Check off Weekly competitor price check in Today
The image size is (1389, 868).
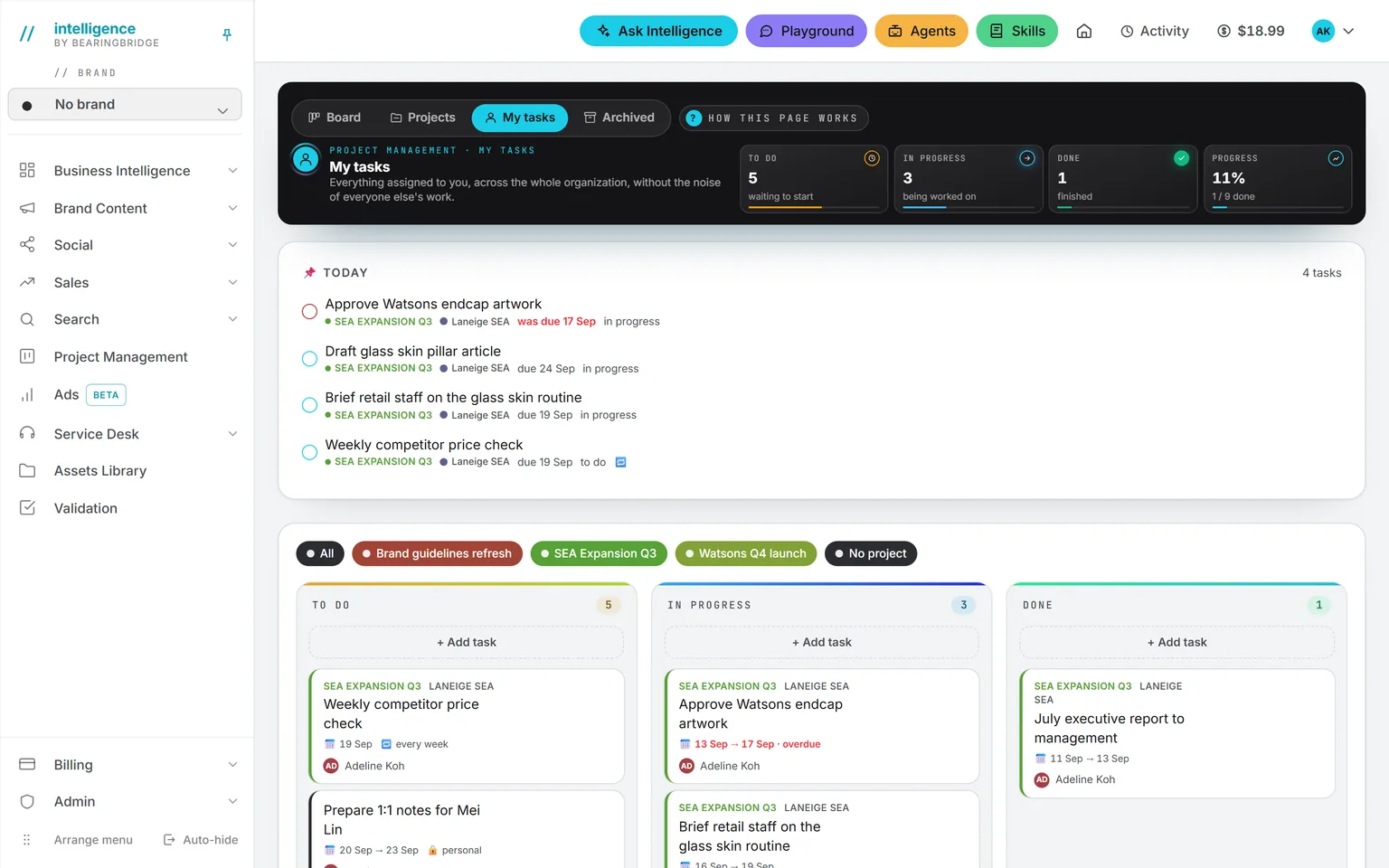(309, 452)
